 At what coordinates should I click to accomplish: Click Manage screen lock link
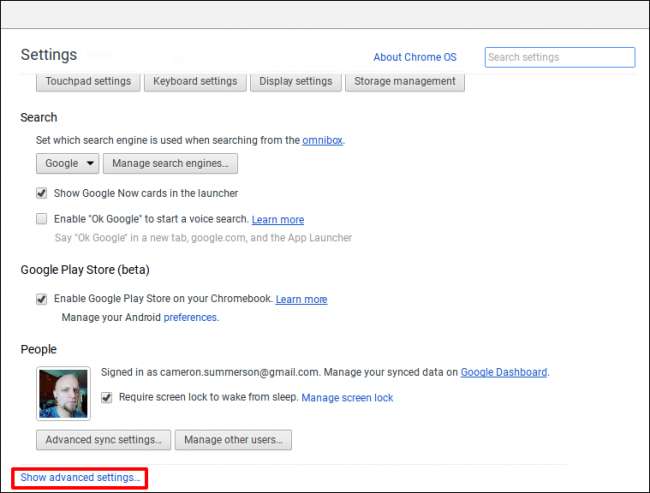(347, 398)
